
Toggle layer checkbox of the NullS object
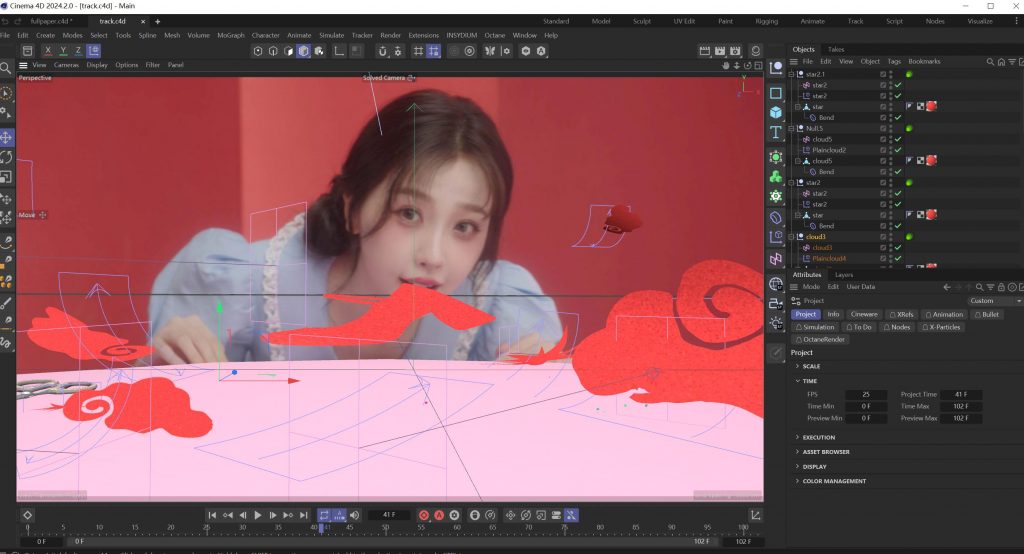click(883, 128)
